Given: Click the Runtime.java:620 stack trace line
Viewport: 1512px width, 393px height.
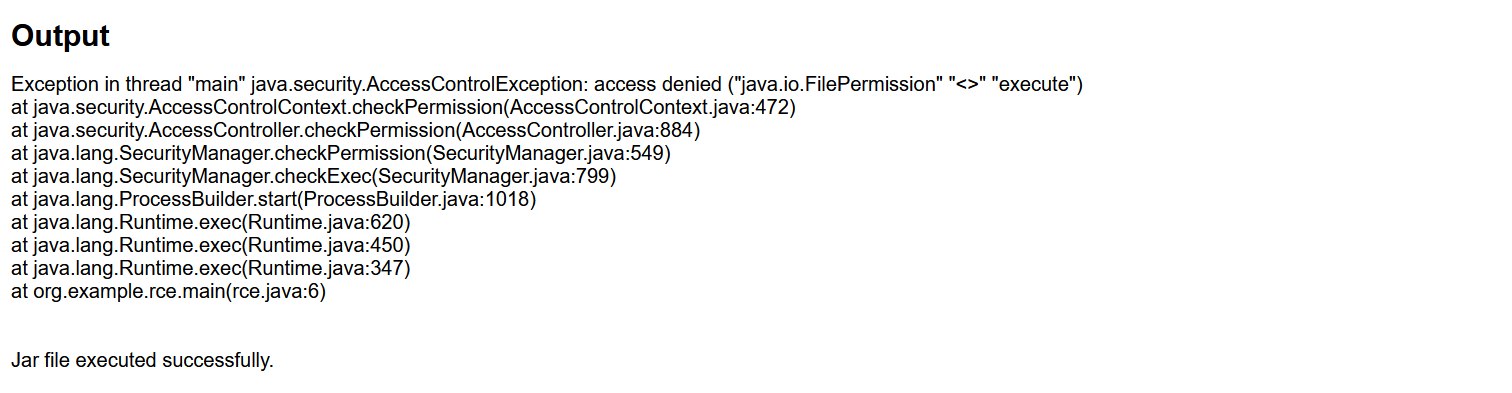Looking at the screenshot, I should click(211, 223).
